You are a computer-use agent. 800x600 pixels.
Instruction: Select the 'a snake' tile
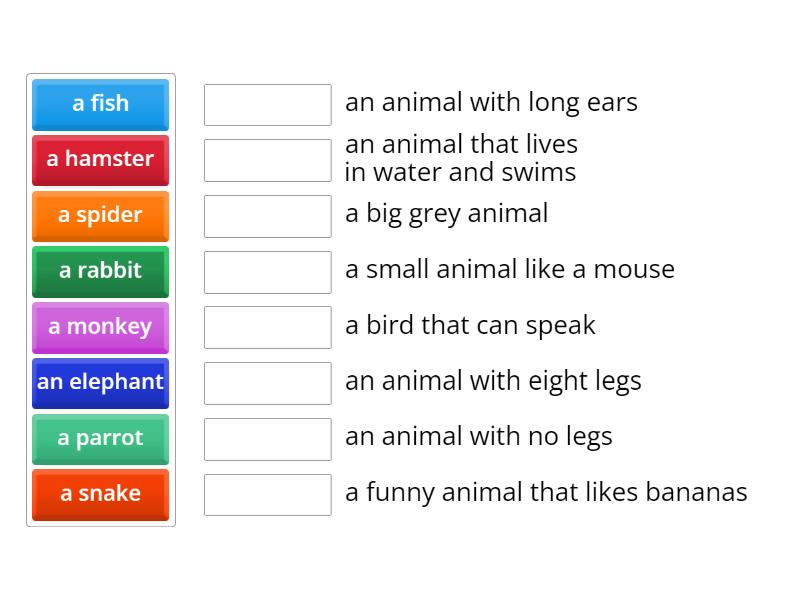tap(100, 494)
